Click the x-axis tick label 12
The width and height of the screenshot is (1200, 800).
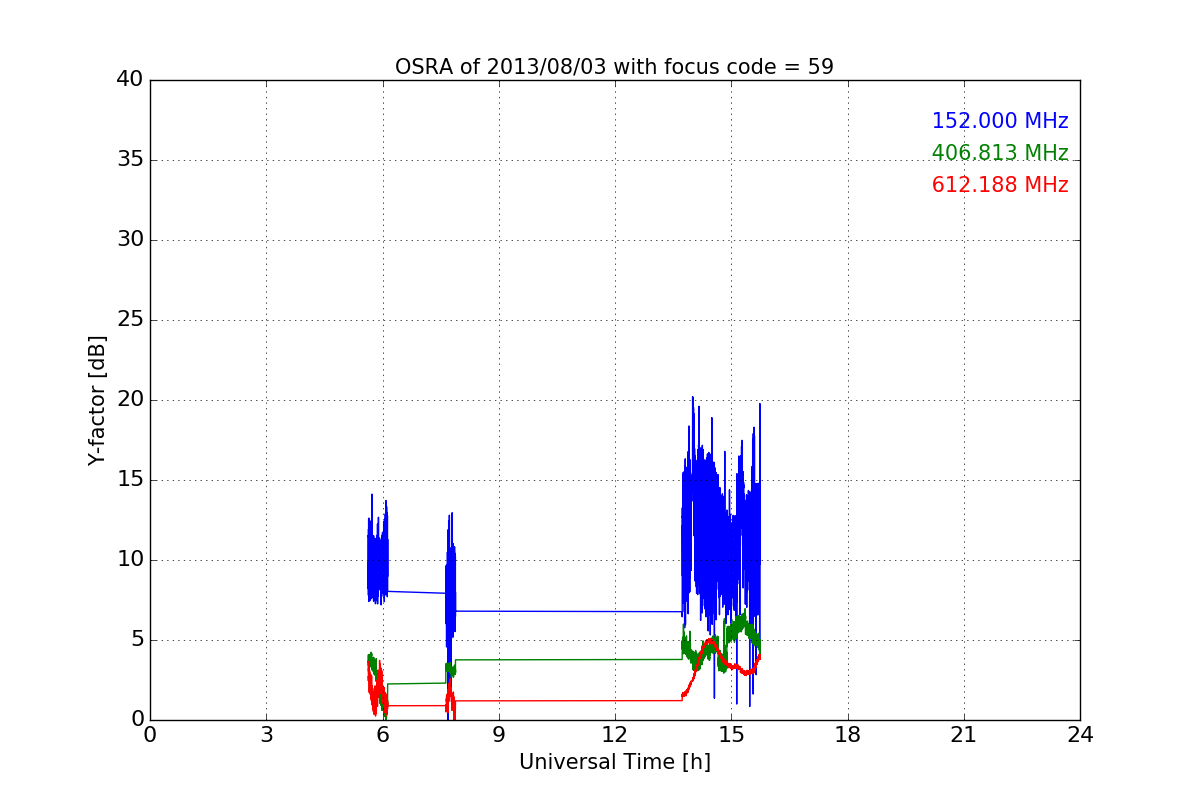(614, 735)
